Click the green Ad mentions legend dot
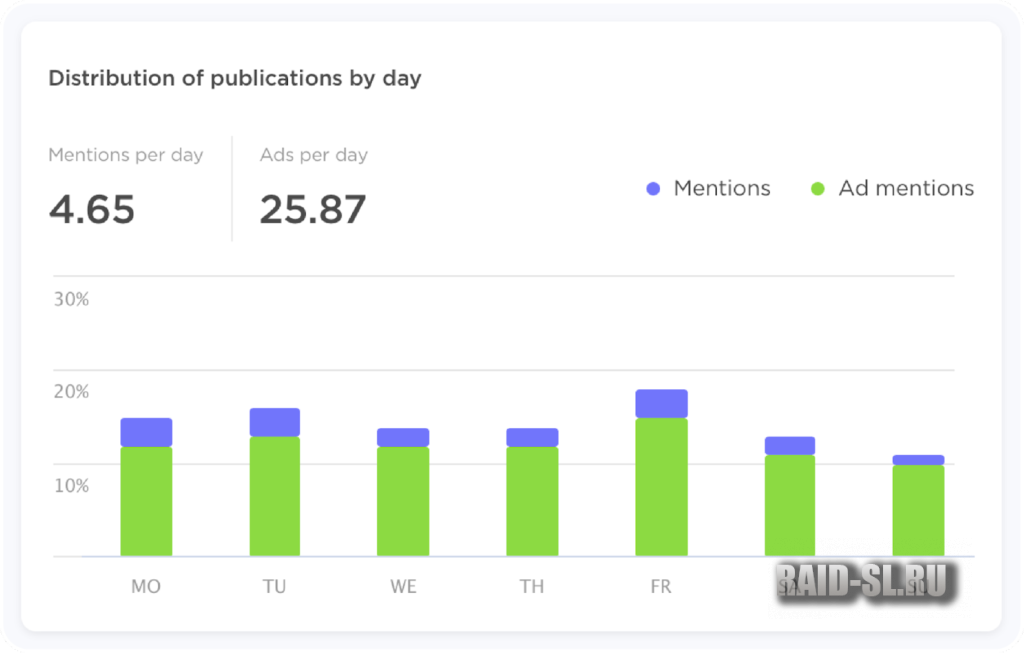This screenshot has height=653, width=1024. [x=818, y=189]
